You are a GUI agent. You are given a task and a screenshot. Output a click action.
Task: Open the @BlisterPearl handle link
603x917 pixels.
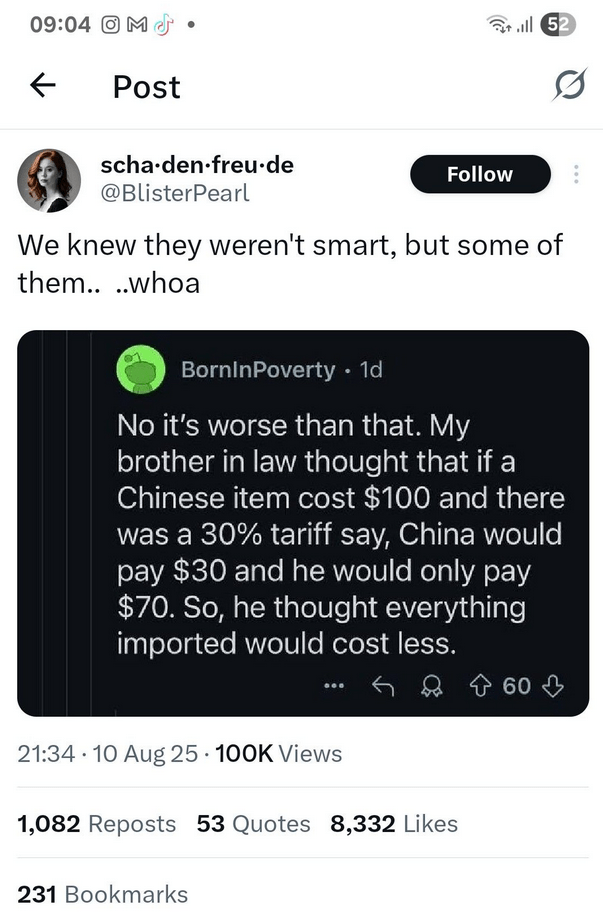click(176, 193)
